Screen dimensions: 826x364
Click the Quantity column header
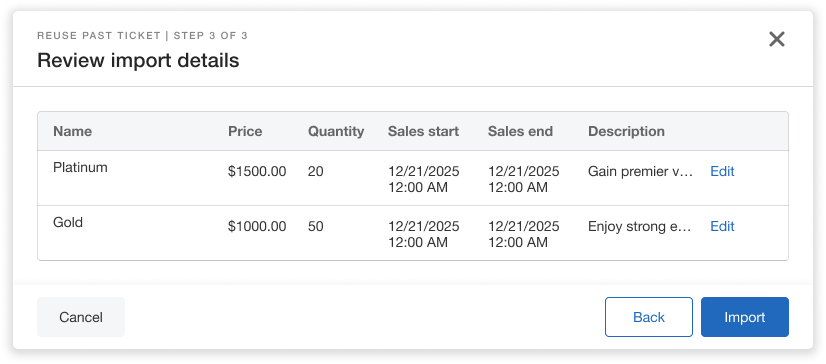(x=336, y=131)
